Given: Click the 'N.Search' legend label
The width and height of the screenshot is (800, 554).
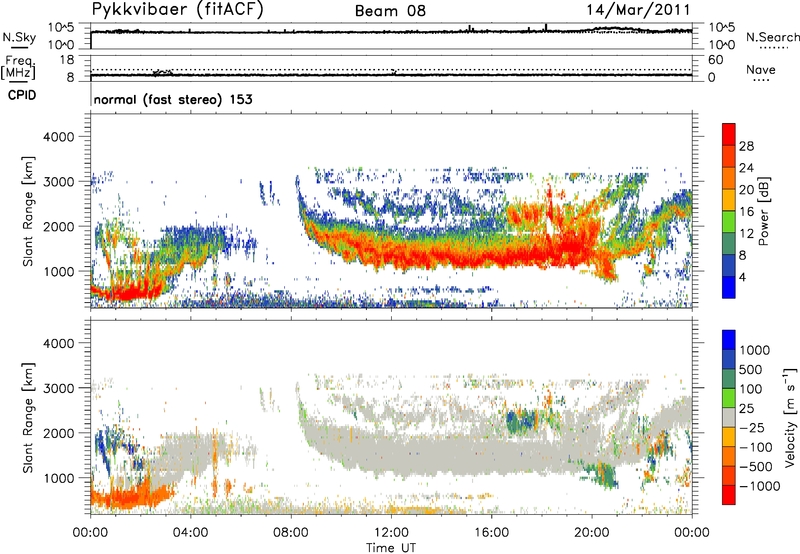Looking at the screenshot, I should coord(772,37).
